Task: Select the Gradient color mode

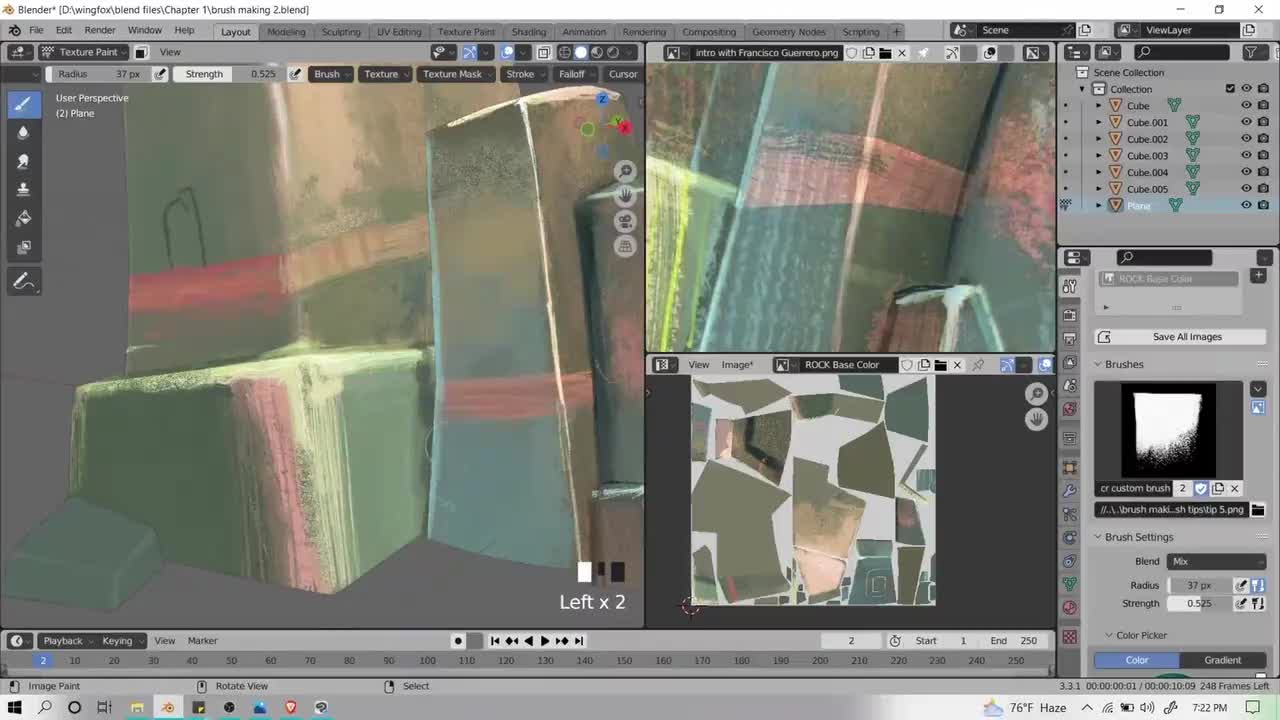Action: (1222, 660)
